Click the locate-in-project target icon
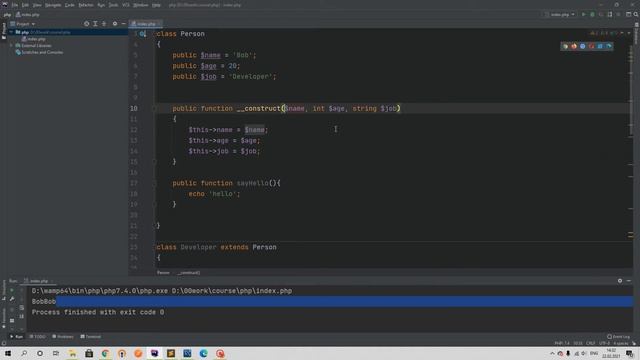Viewport: 640px width, 360px height. pyautogui.click(x=87, y=24)
